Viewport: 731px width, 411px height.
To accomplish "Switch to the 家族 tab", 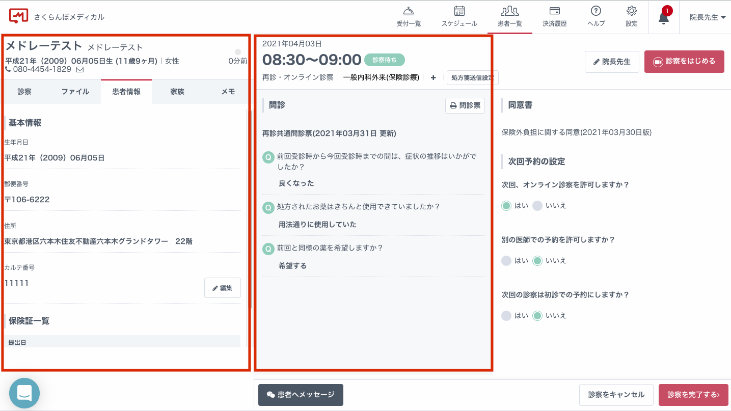I will [176, 91].
